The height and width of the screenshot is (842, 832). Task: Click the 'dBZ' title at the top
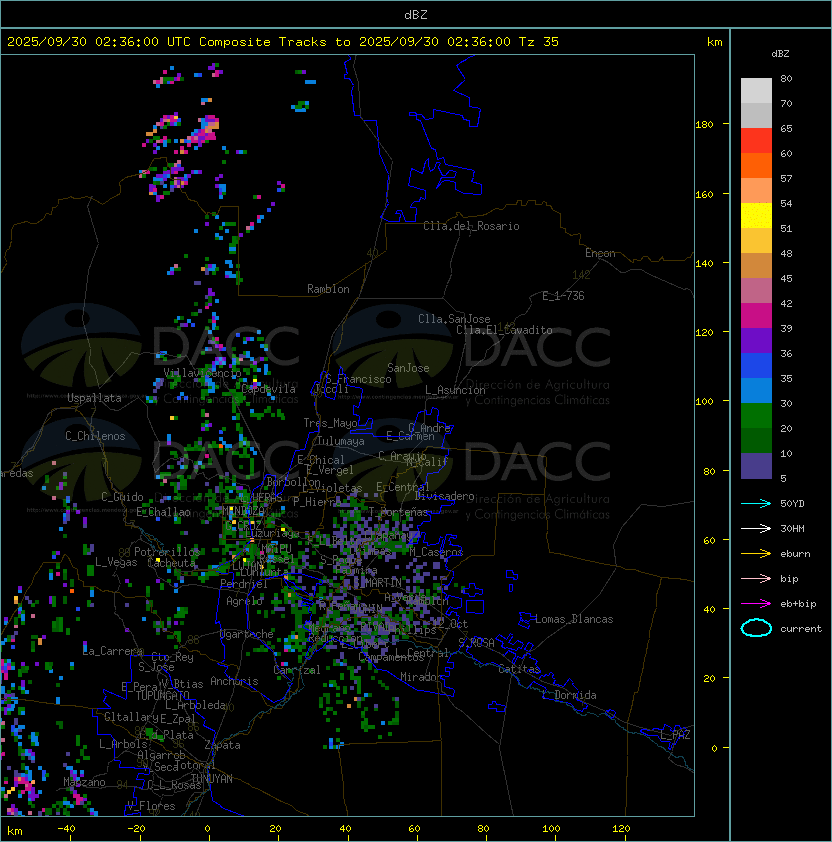tap(416, 14)
